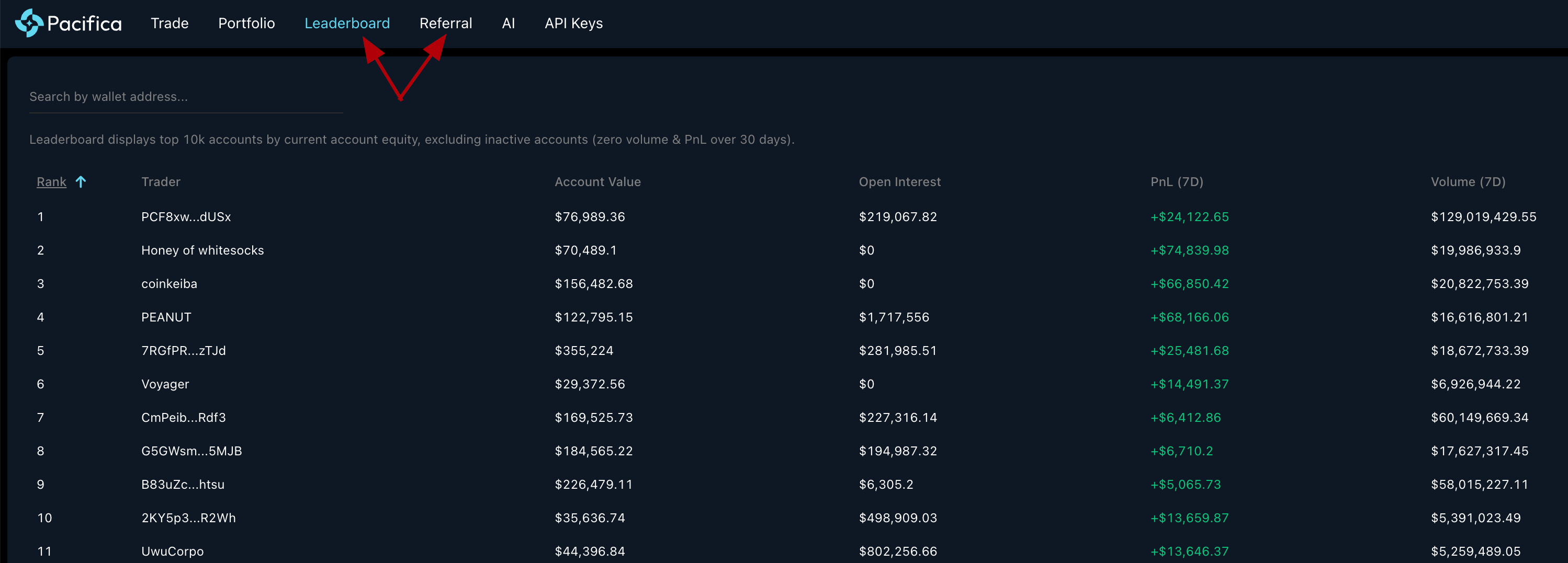
Task: Click wallet PCF8xw...dUSx at rank 1
Action: (186, 217)
